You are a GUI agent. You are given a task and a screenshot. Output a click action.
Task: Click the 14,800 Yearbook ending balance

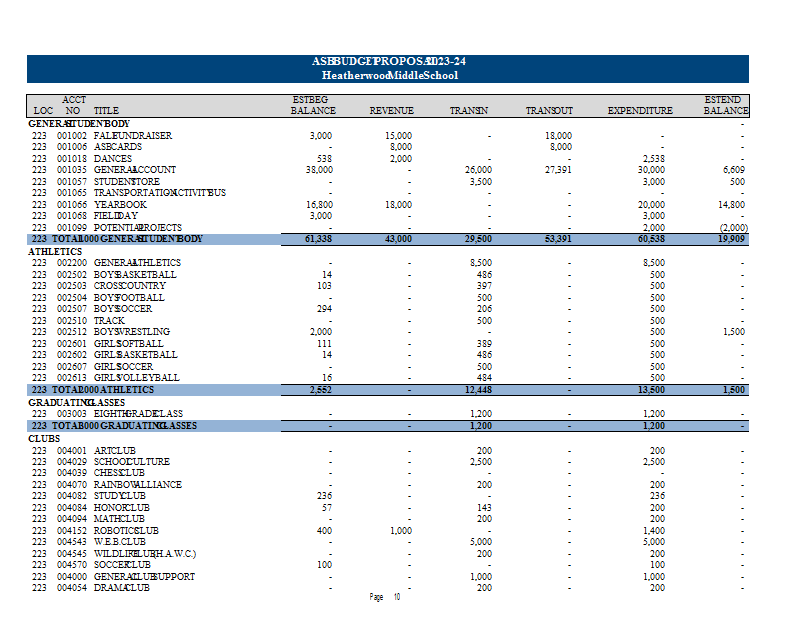[x=731, y=205]
